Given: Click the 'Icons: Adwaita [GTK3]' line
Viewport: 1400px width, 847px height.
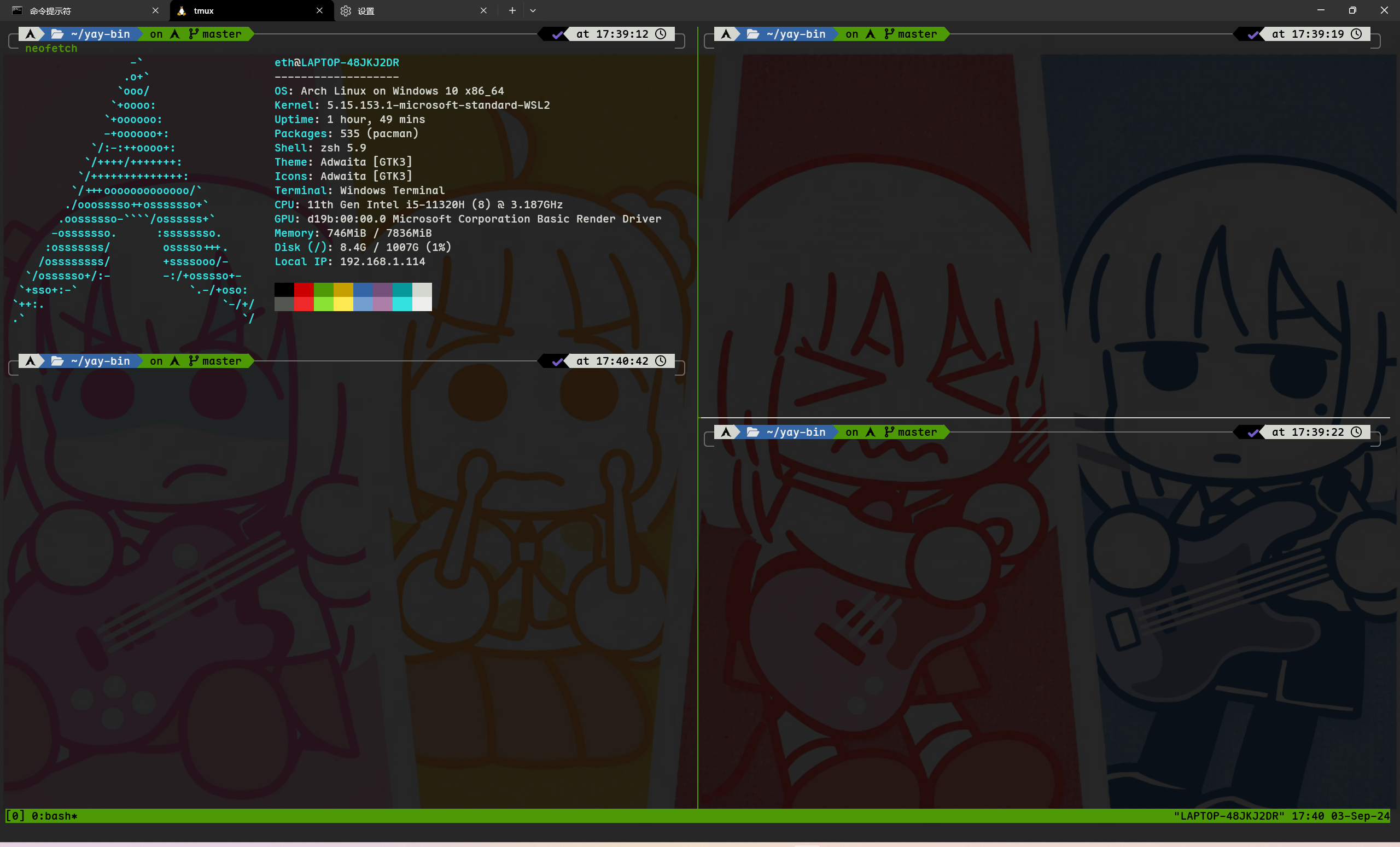Looking at the screenshot, I should (343, 176).
